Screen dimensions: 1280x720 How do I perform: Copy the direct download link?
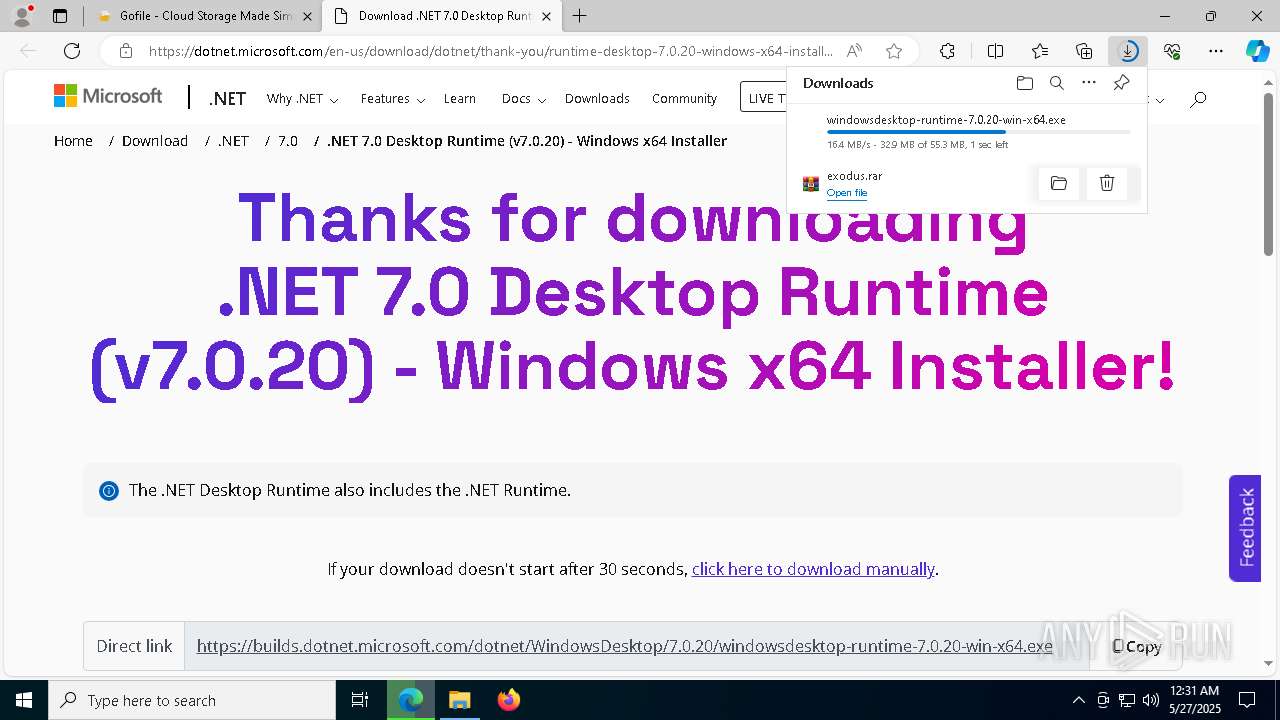click(1136, 646)
